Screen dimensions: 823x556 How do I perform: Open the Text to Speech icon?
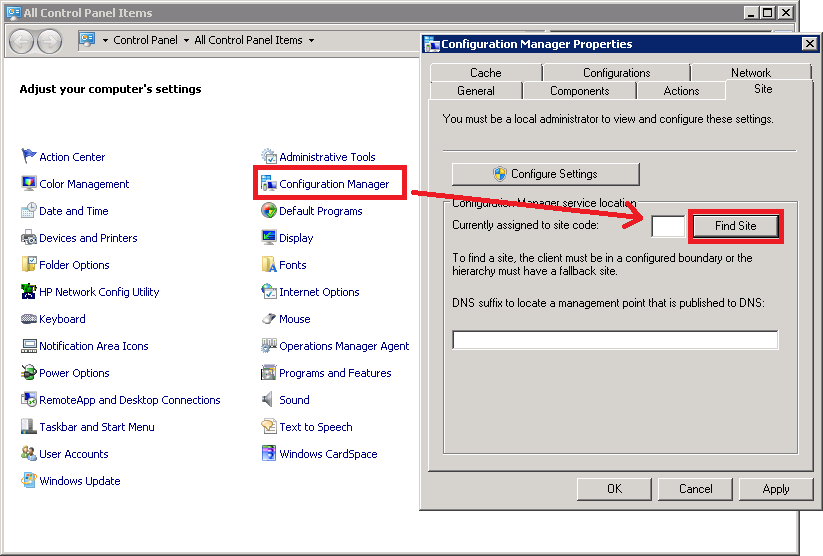[x=269, y=426]
